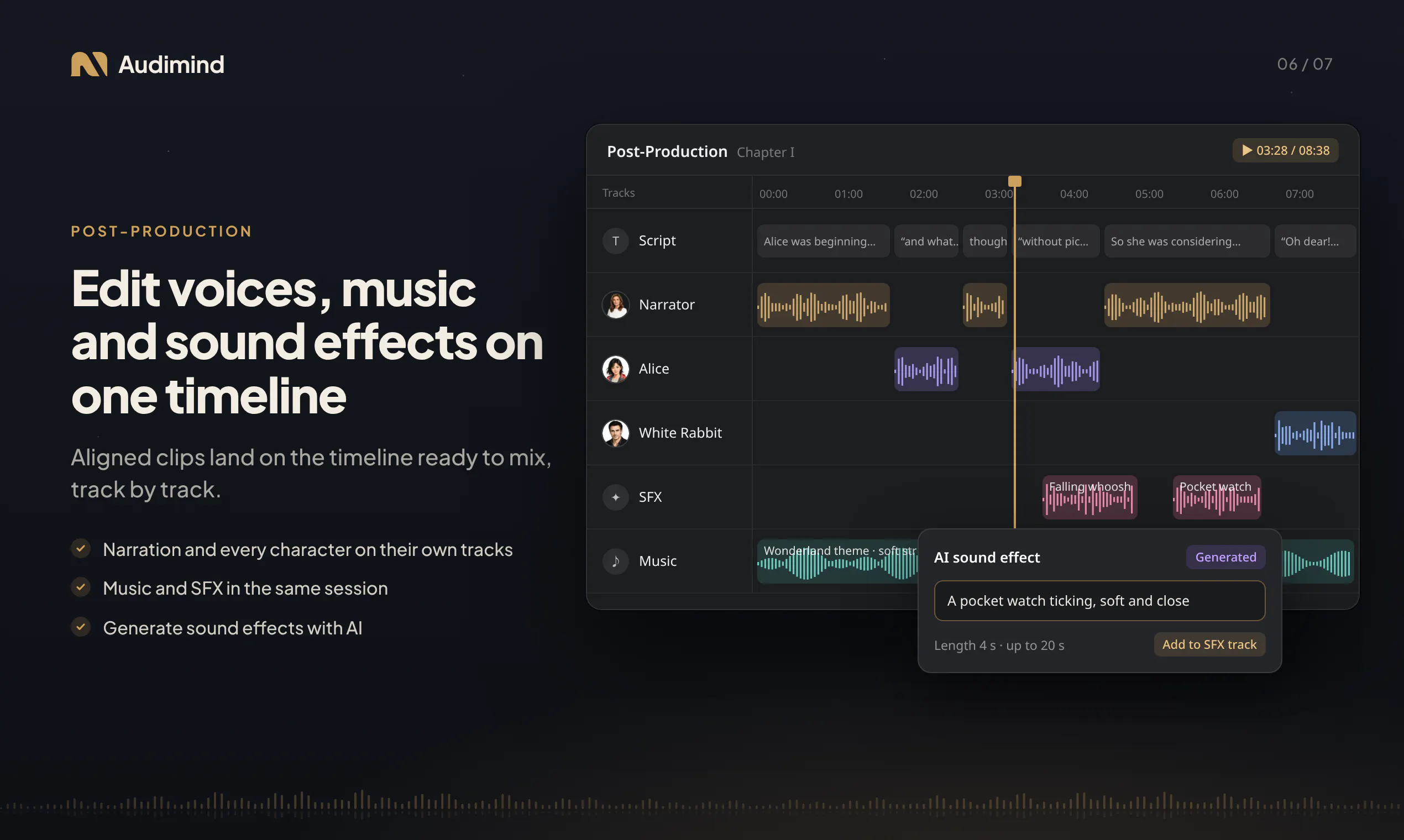Click the Tracks column header
The image size is (1404, 840).
(618, 192)
